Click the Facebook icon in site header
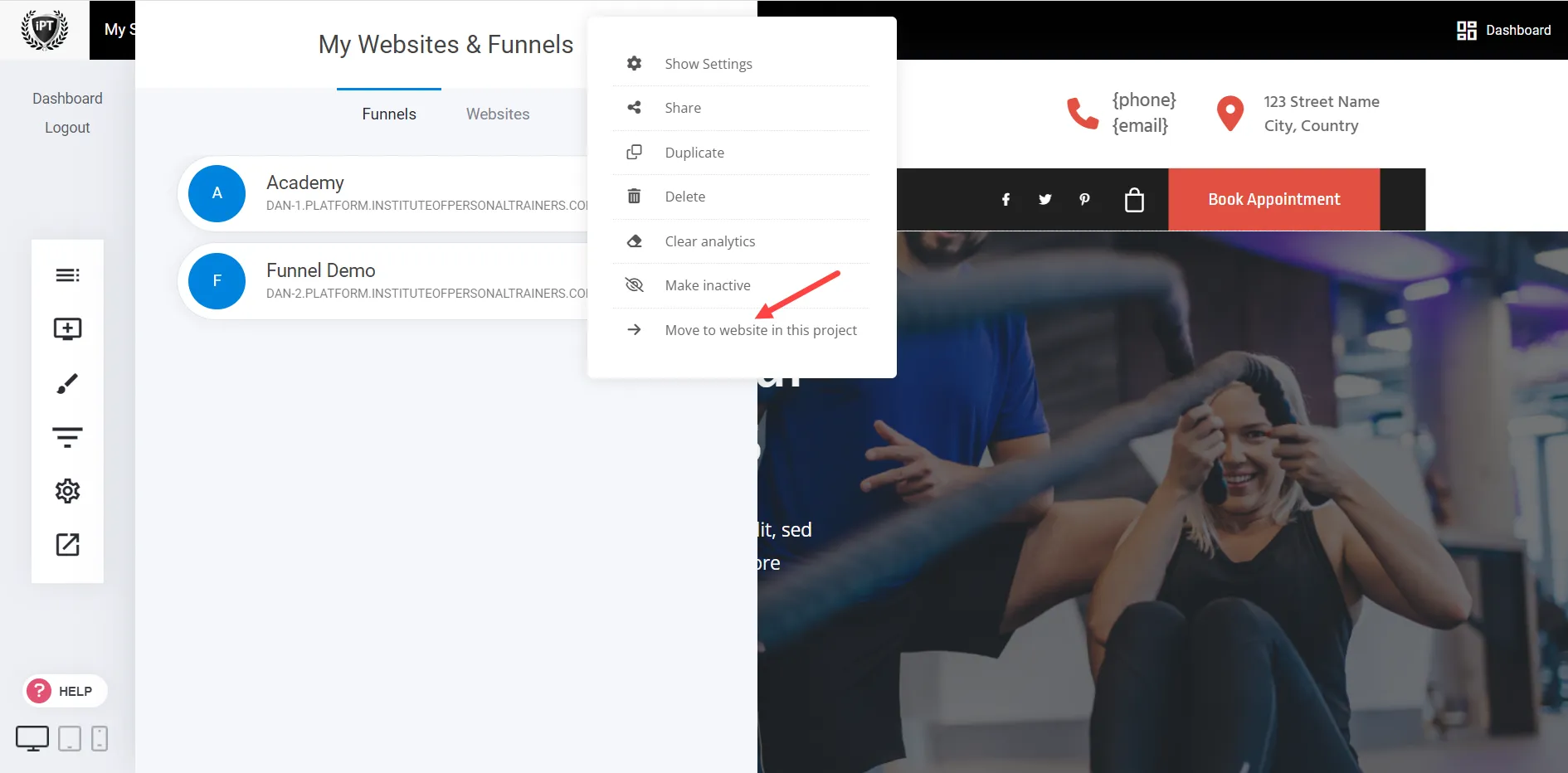 (x=1006, y=200)
